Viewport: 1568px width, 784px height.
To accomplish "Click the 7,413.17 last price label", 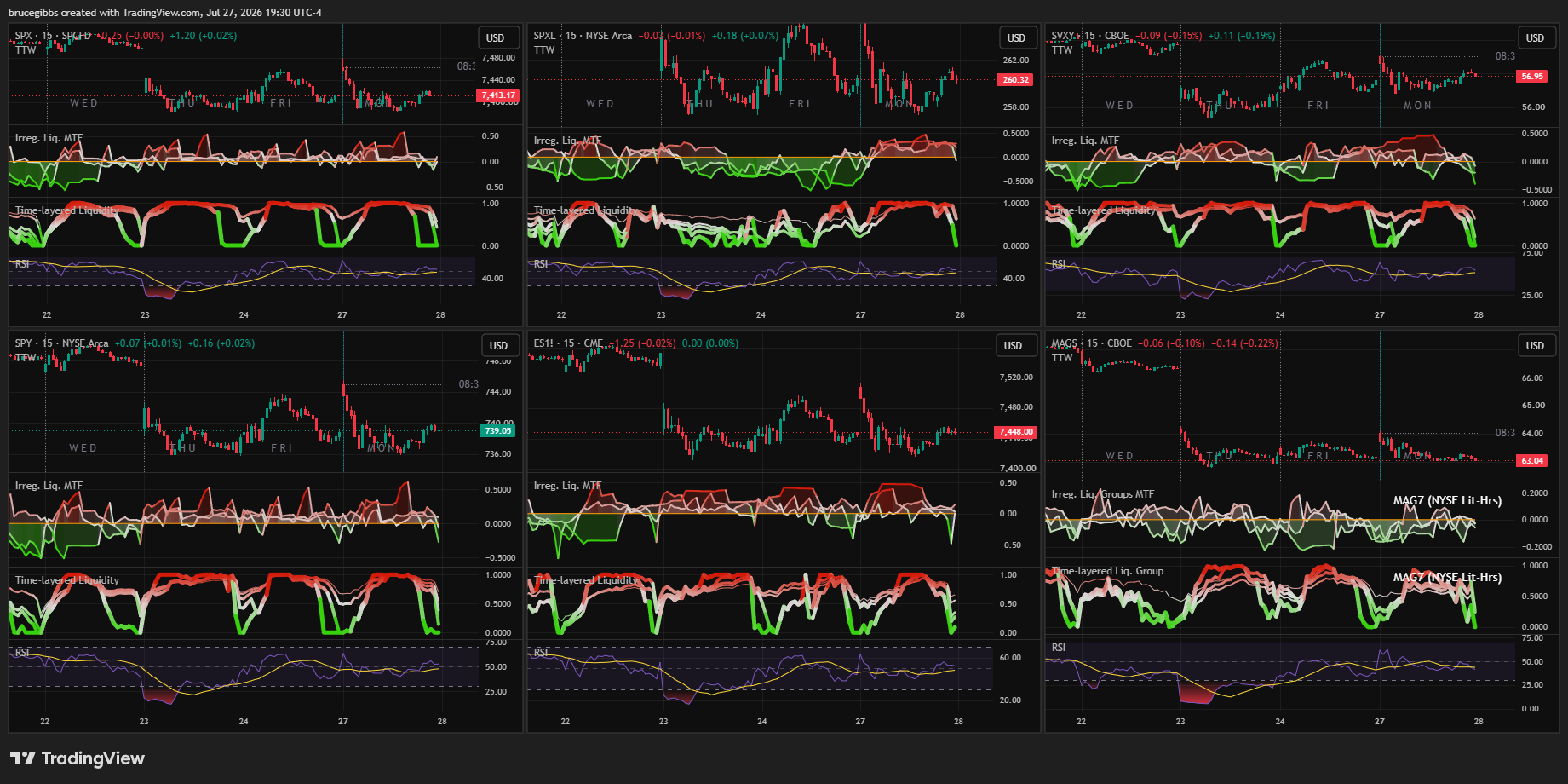I will pos(497,95).
